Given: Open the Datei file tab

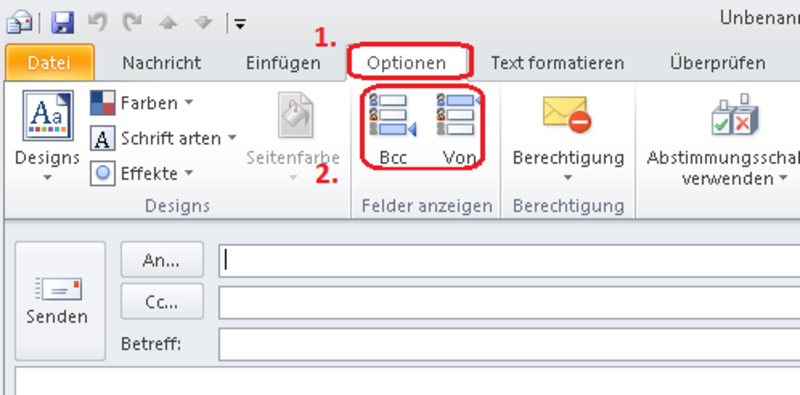Looking at the screenshot, I should tap(49, 63).
